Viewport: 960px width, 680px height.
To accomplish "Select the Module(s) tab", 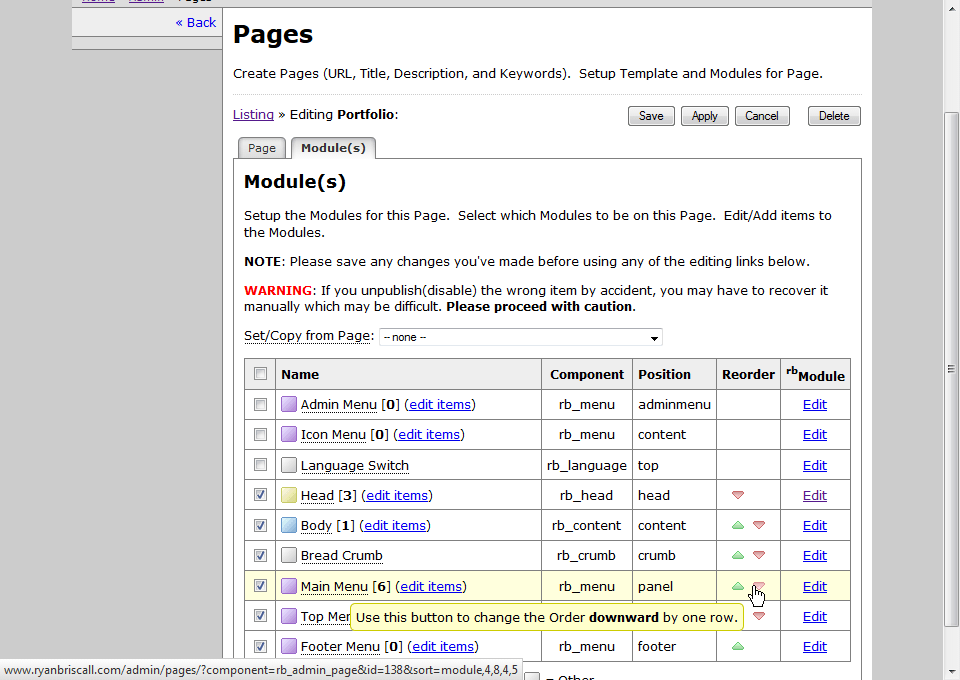I will [x=333, y=148].
